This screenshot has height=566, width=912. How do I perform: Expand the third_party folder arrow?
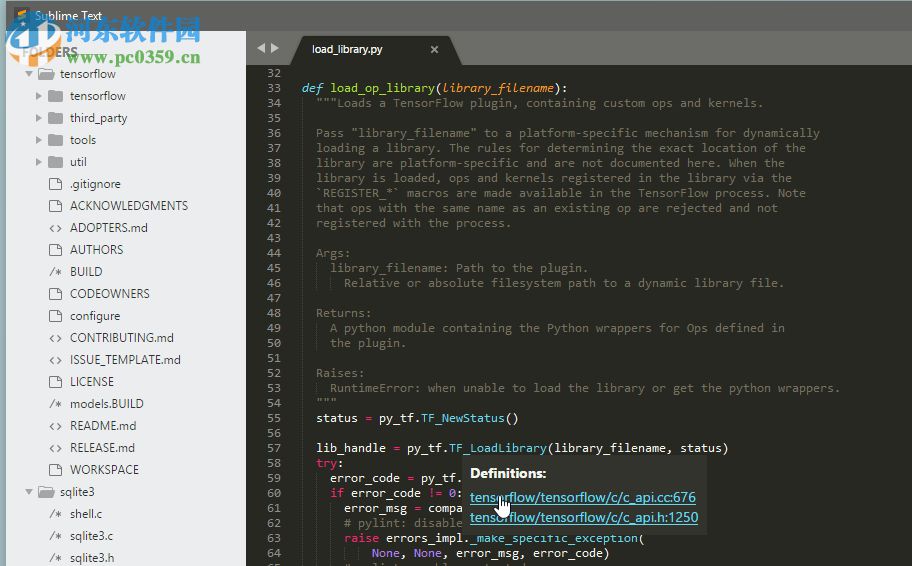tap(38, 118)
